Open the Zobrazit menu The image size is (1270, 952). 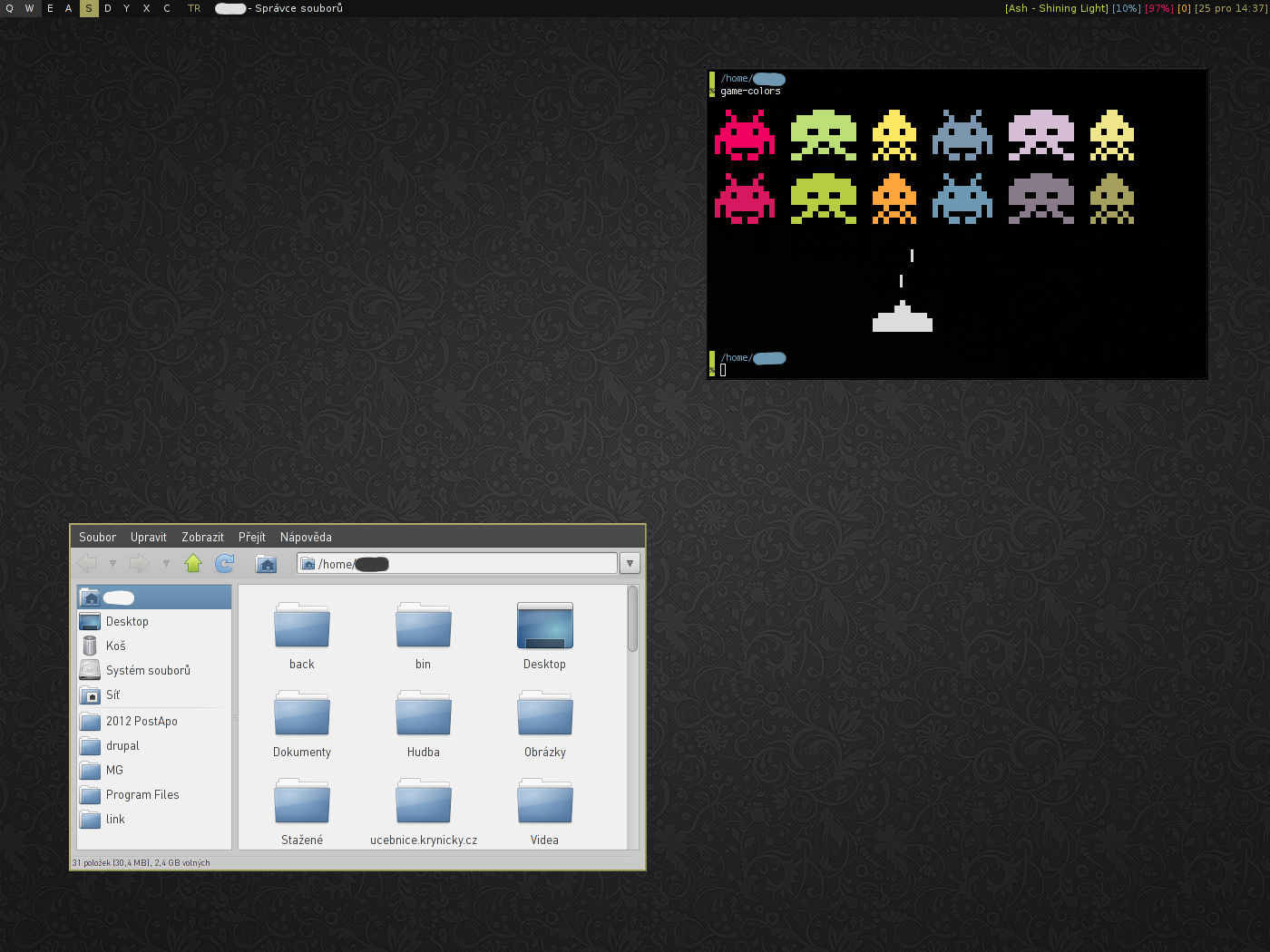pos(202,537)
